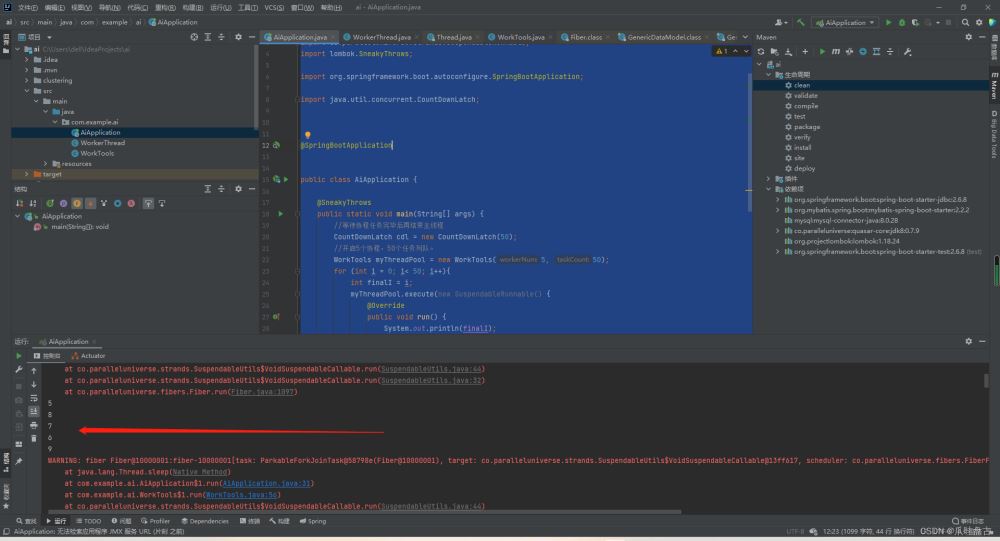Image resolution: width=1000 pixels, height=541 pixels.
Task: Start debugging with the green bug icon
Action: point(902,22)
